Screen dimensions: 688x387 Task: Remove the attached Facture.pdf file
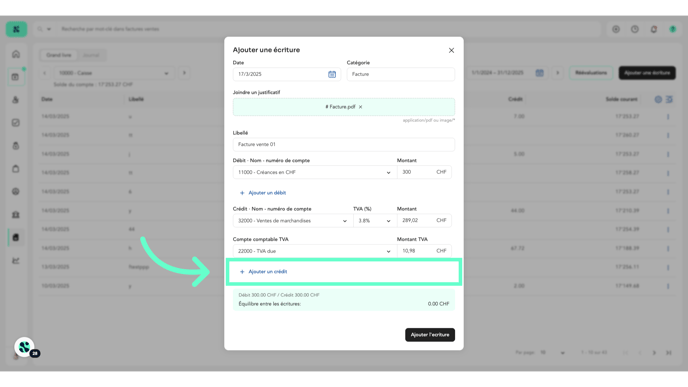[361, 107]
